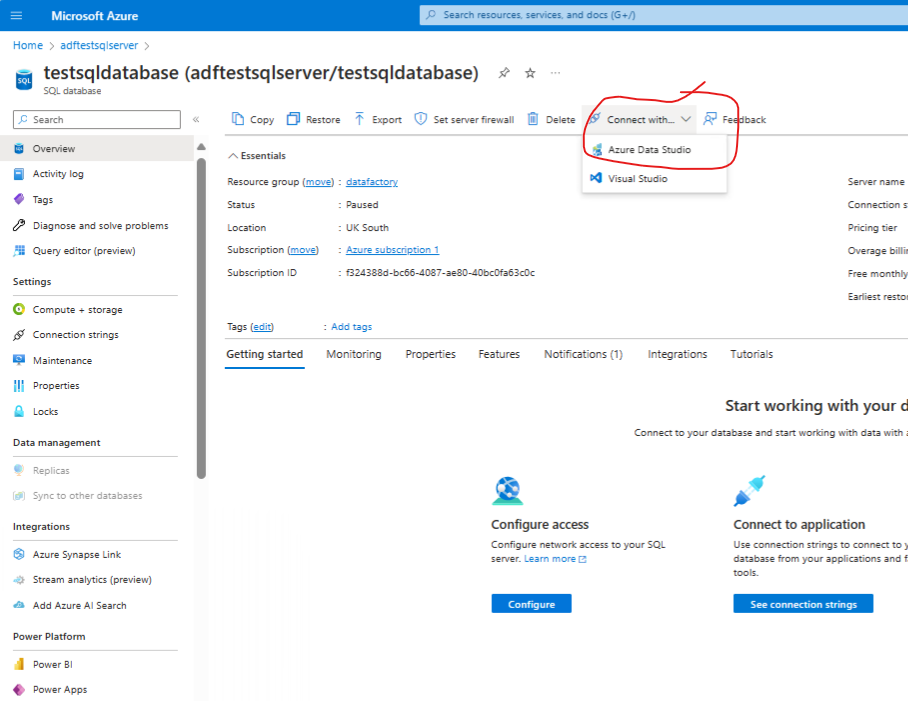The width and height of the screenshot is (908, 701).
Task: Click the Paused status value
Action: pyautogui.click(x=362, y=205)
